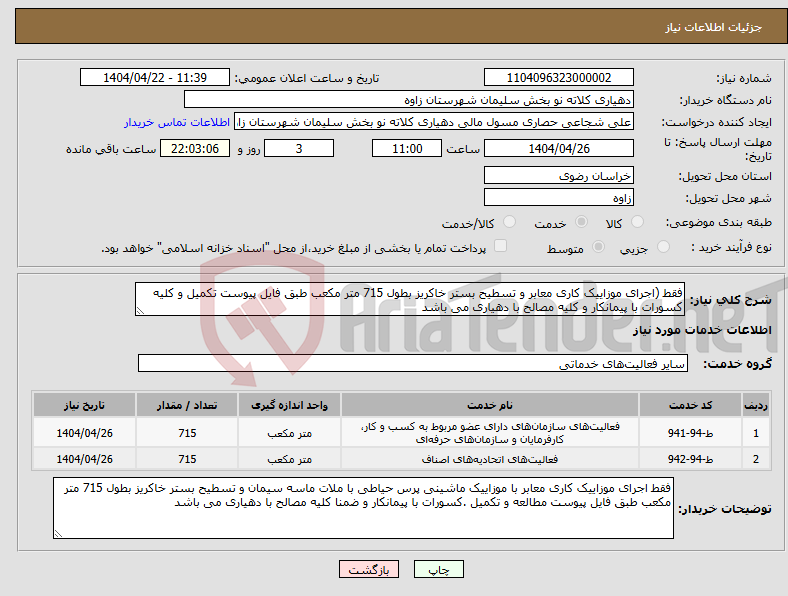
Task: Open the اطلاعات تماس خریدار link
Action: 177,122
